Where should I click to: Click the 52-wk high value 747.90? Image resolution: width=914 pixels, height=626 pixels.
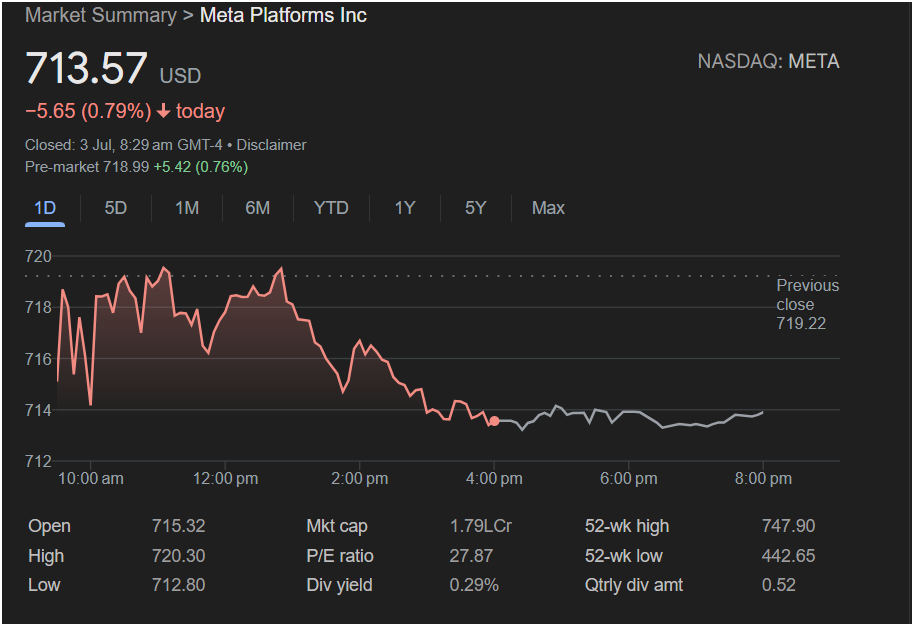tap(788, 526)
